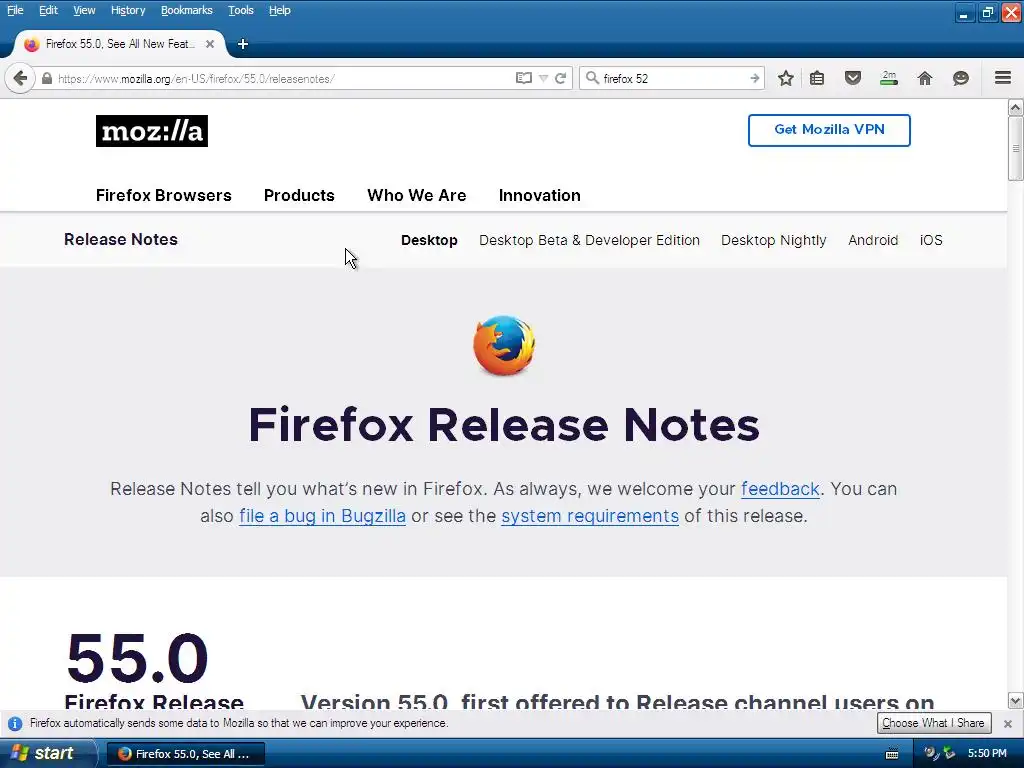The height and width of the screenshot is (768, 1024).
Task: Open the History menu
Action: (x=128, y=10)
